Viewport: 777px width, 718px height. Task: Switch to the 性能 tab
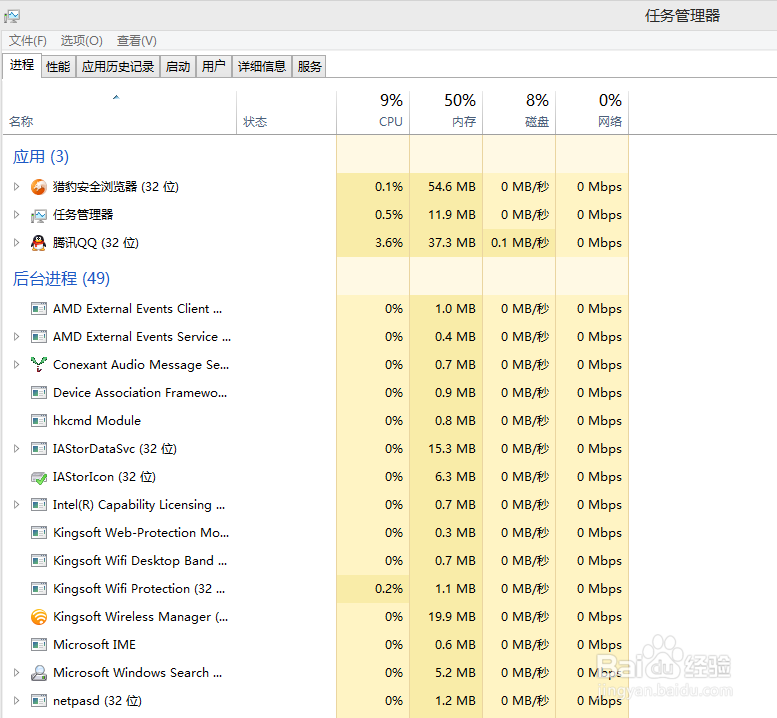(x=58, y=66)
